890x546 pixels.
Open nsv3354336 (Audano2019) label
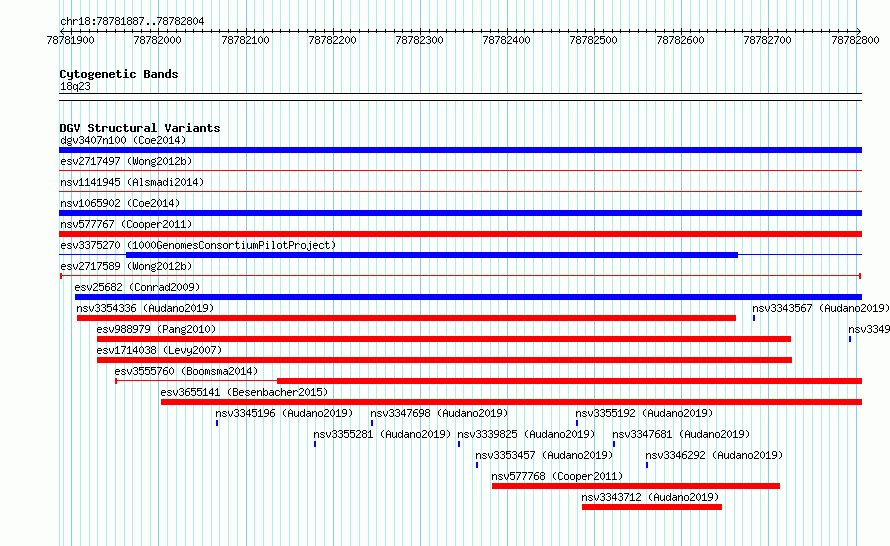tap(145, 308)
